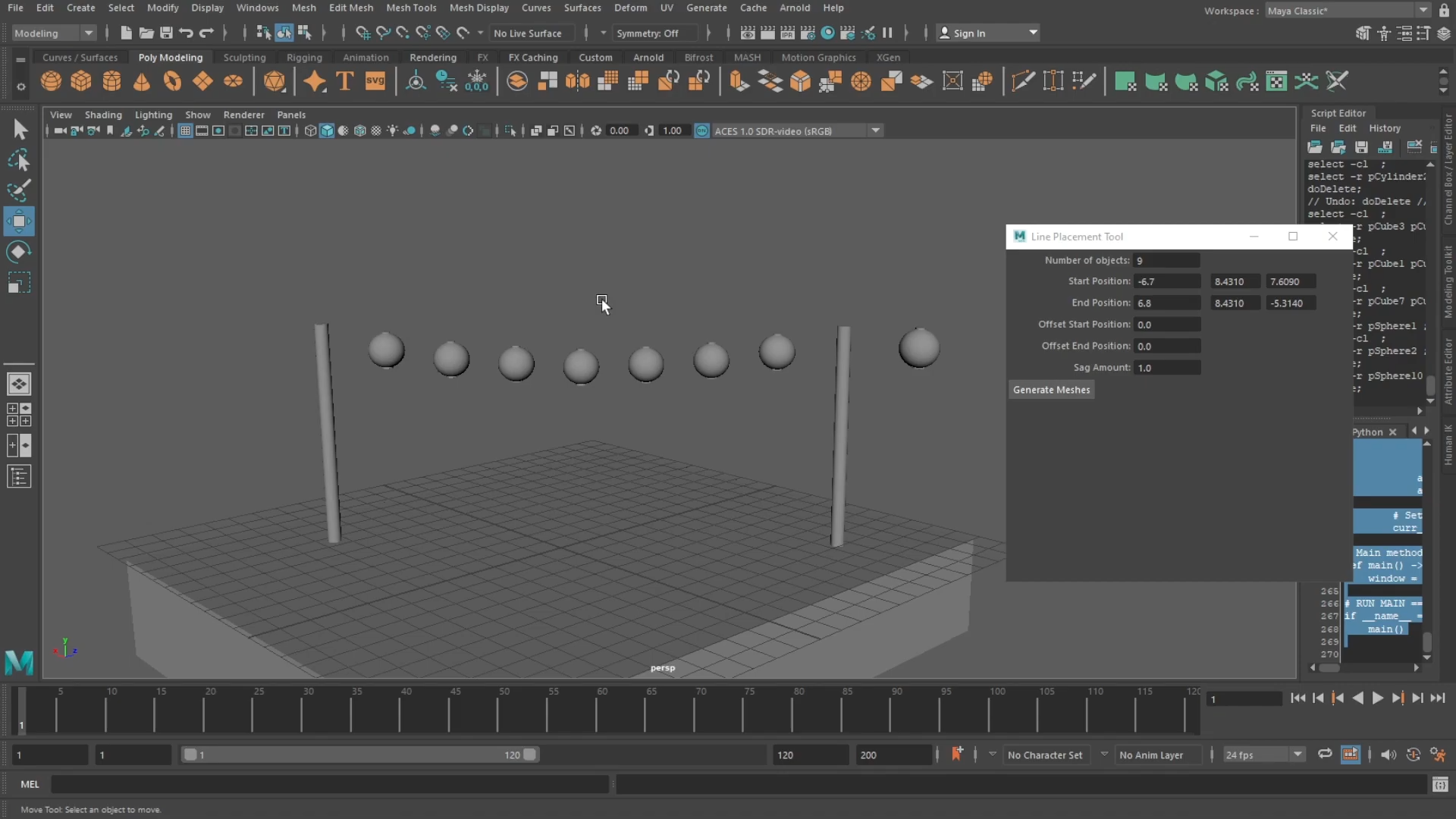Click the playback range slider bar

click(x=359, y=755)
